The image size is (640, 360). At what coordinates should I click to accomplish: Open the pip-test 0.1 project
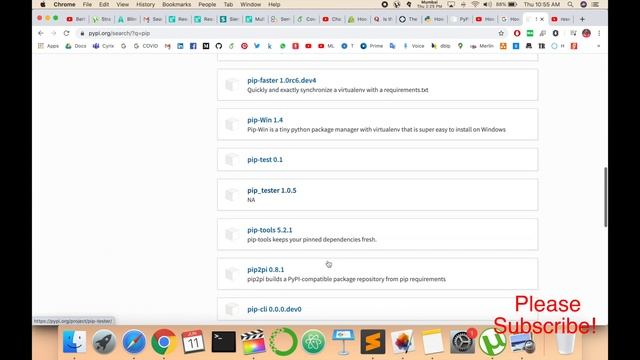[265, 160]
